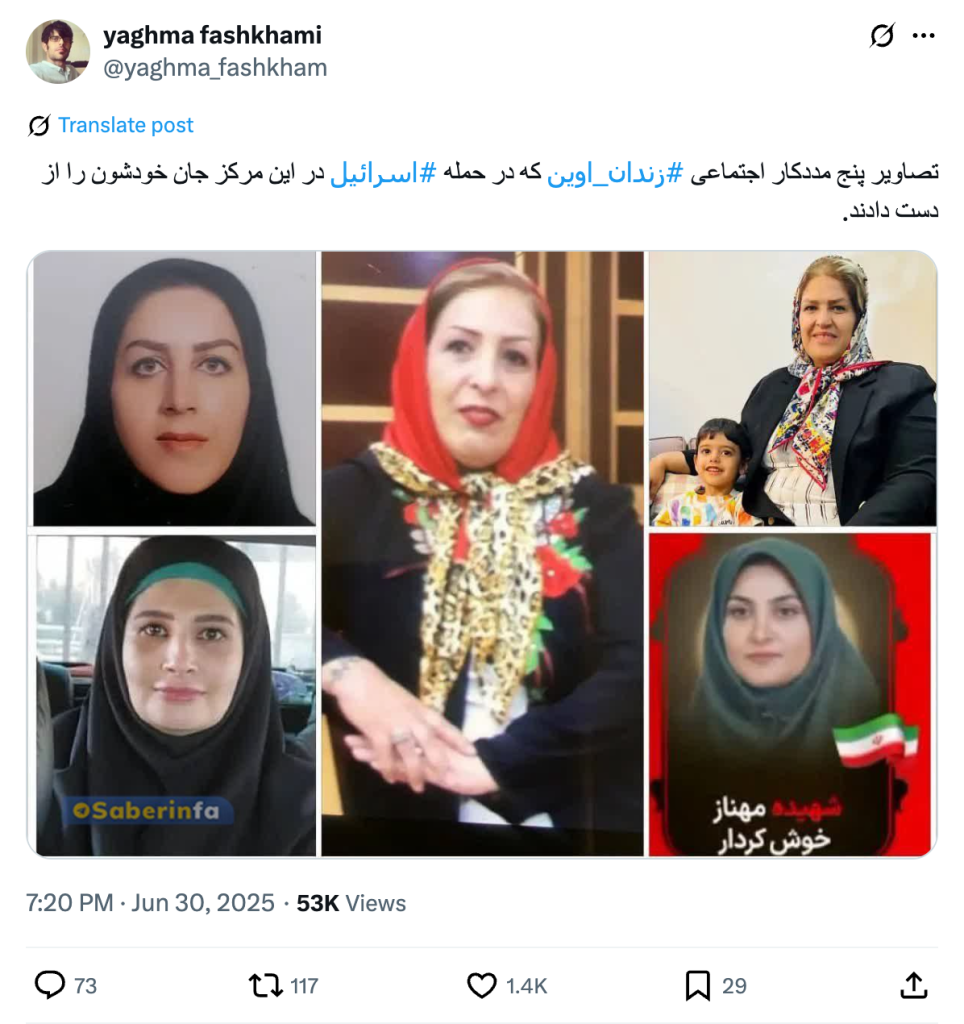Click the share upload icon
The image size is (964, 1024).
(914, 985)
